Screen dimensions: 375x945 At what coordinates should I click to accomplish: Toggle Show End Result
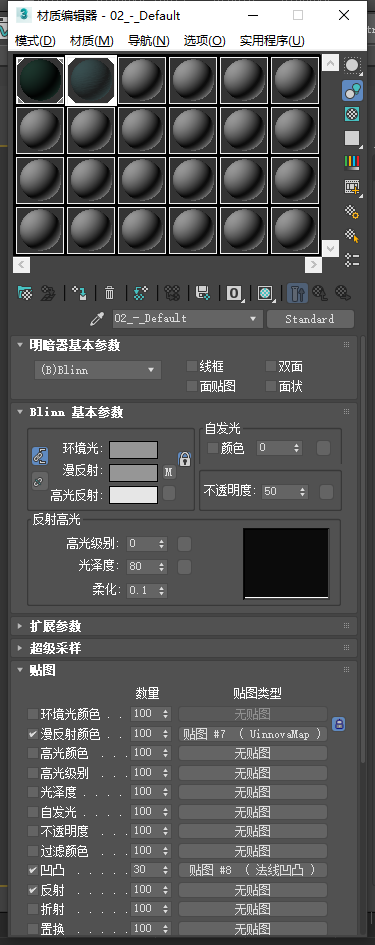click(x=297, y=293)
